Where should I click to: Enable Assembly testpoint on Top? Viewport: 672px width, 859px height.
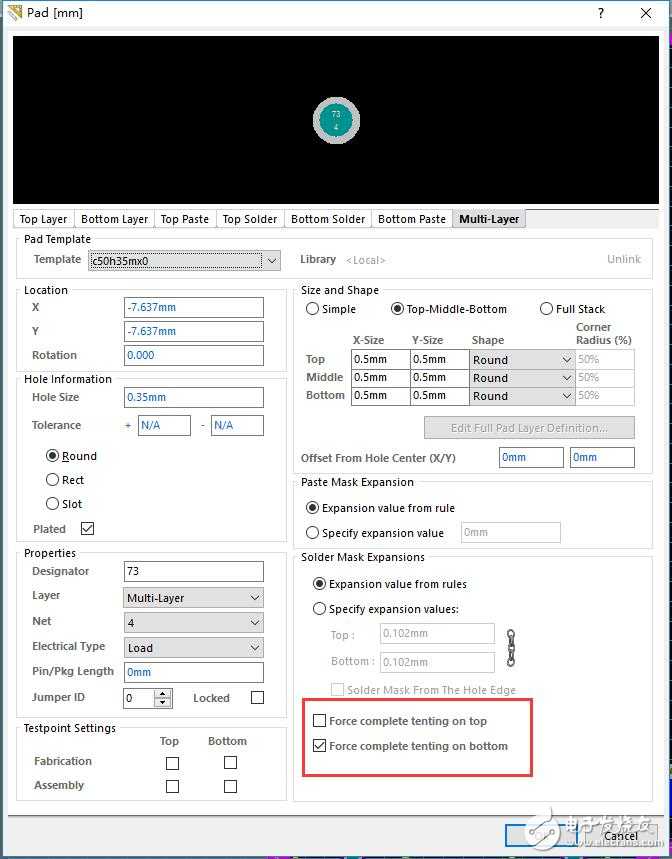point(172,787)
